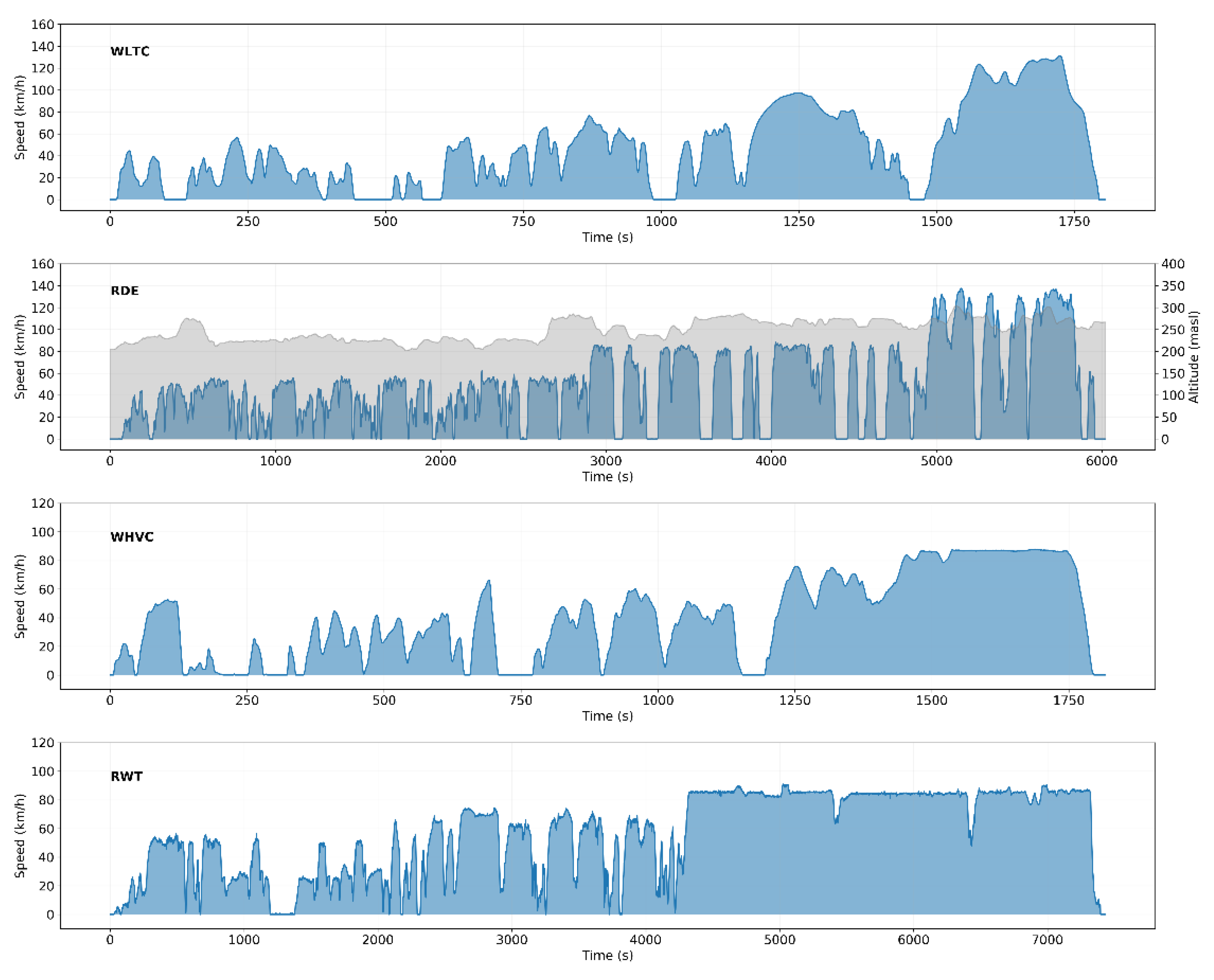Click the 400 tick on altitude axis
The height and width of the screenshot is (980, 1214).
(x=1173, y=264)
